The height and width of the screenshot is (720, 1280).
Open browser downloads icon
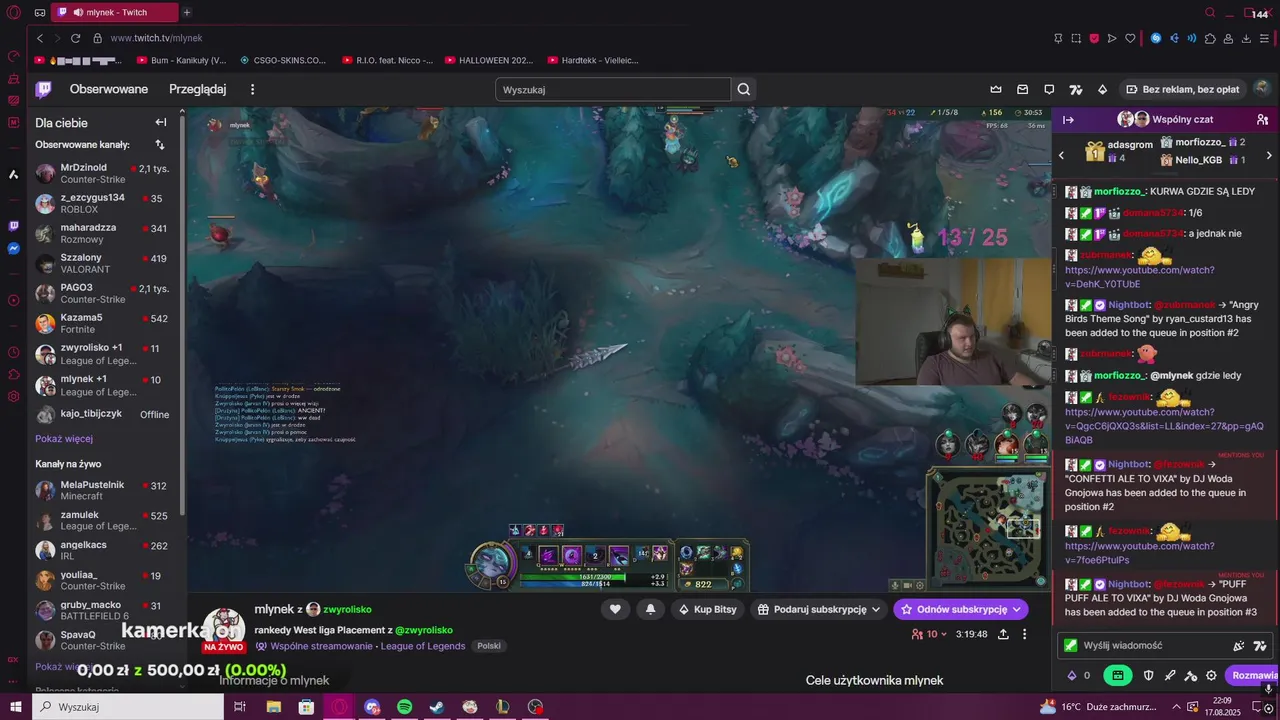tap(1246, 38)
